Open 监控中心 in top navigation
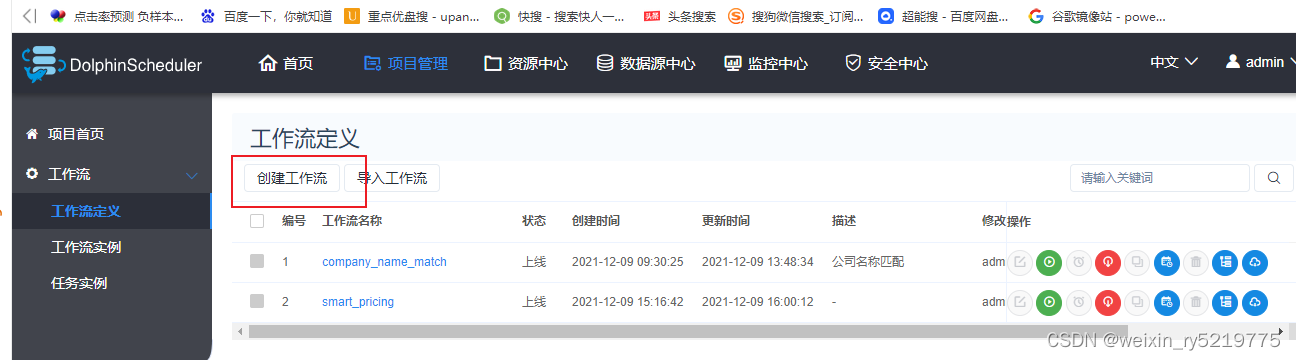The image size is (1296, 360). (x=765, y=63)
